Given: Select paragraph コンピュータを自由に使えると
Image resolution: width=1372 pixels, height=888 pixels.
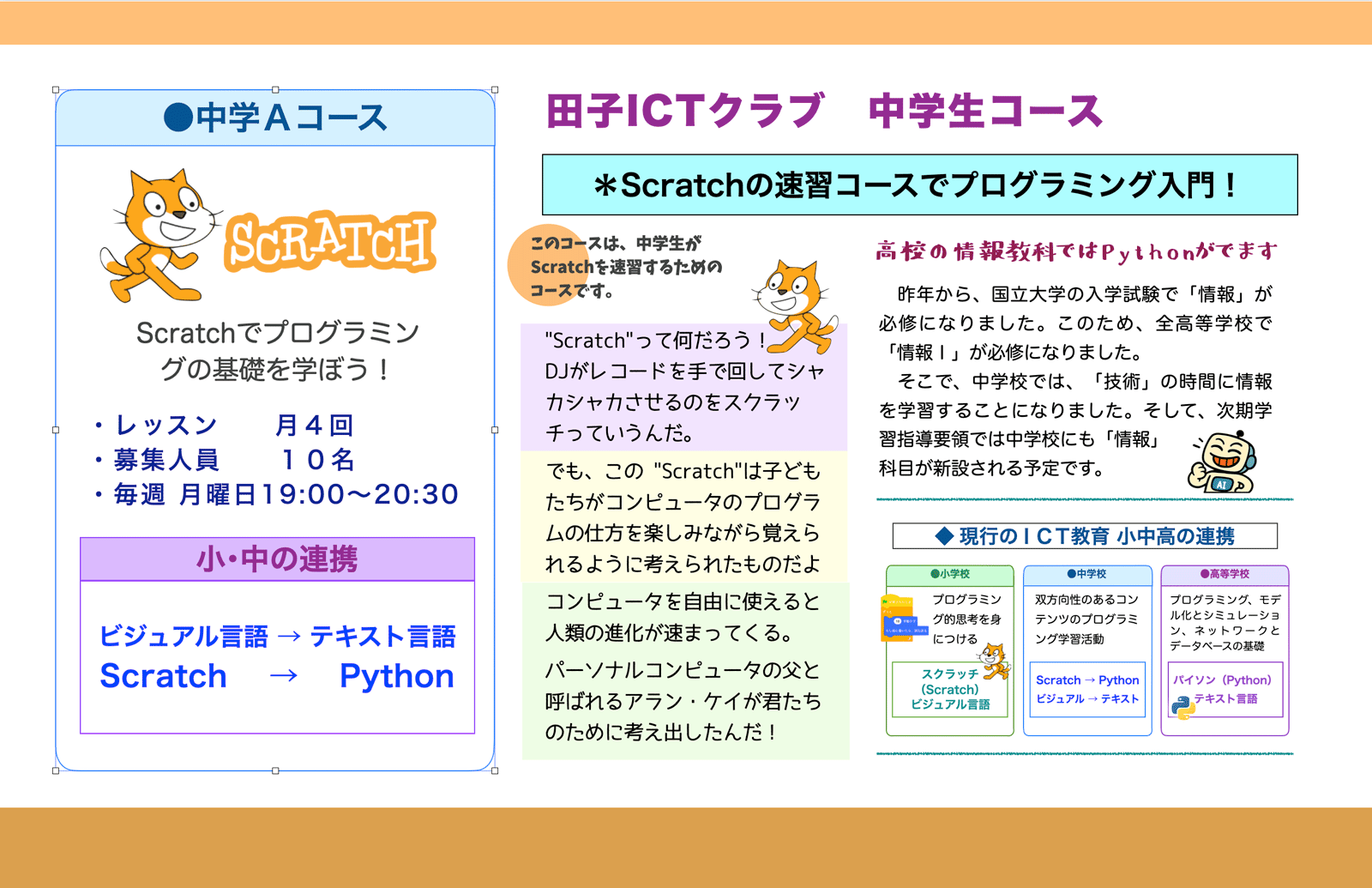Looking at the screenshot, I should tap(683, 617).
